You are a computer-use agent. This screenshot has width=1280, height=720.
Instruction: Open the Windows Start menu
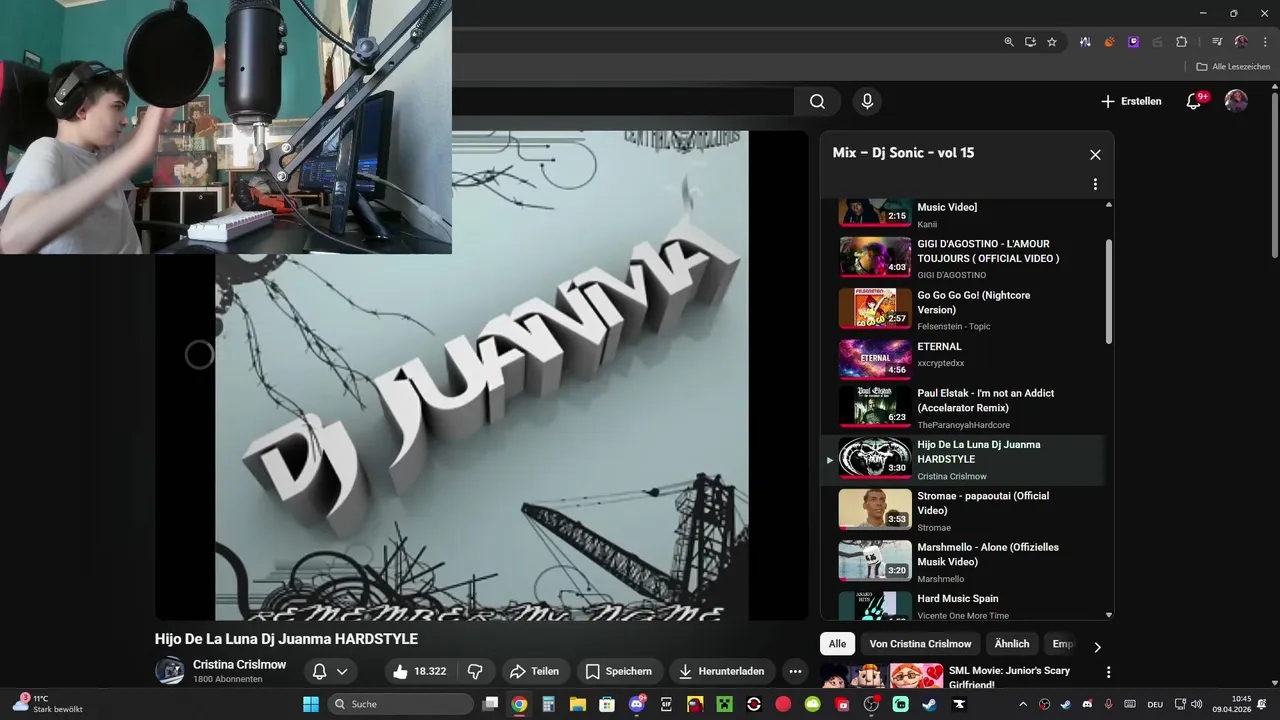tap(311, 704)
